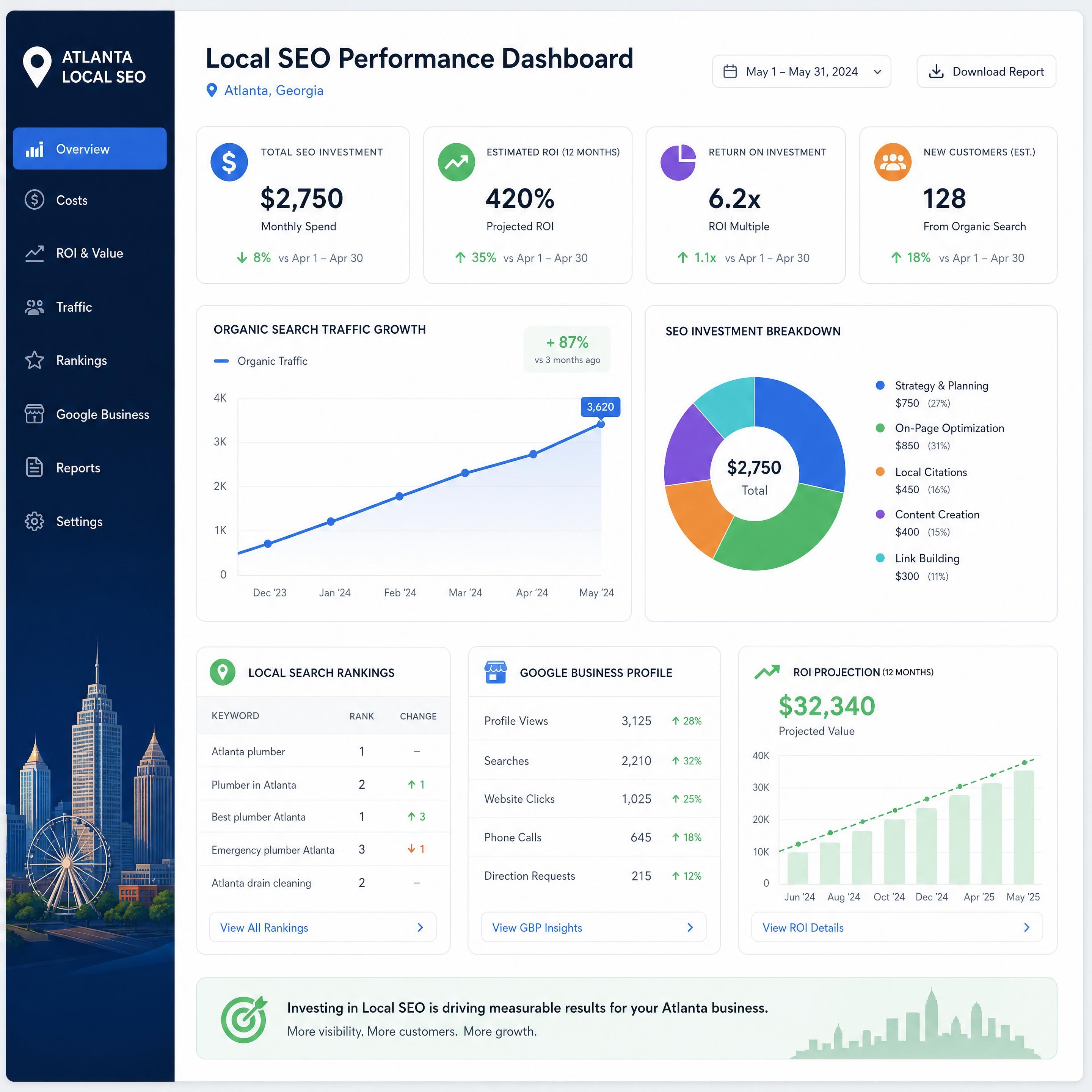
Task: Click the Atlanta plumber keyword row
Action: tap(323, 751)
